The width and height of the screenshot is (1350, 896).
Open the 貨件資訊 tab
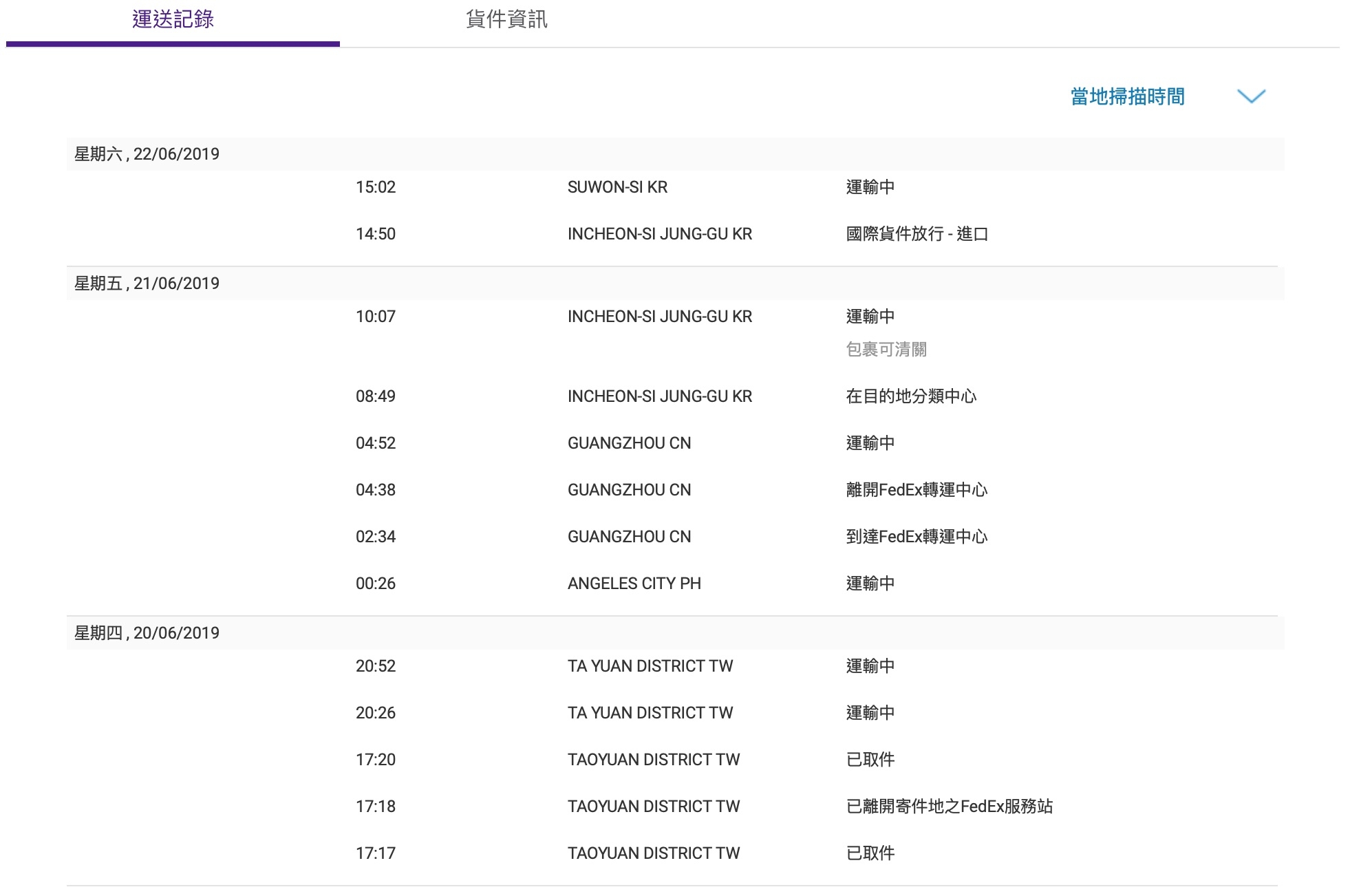pyautogui.click(x=506, y=20)
